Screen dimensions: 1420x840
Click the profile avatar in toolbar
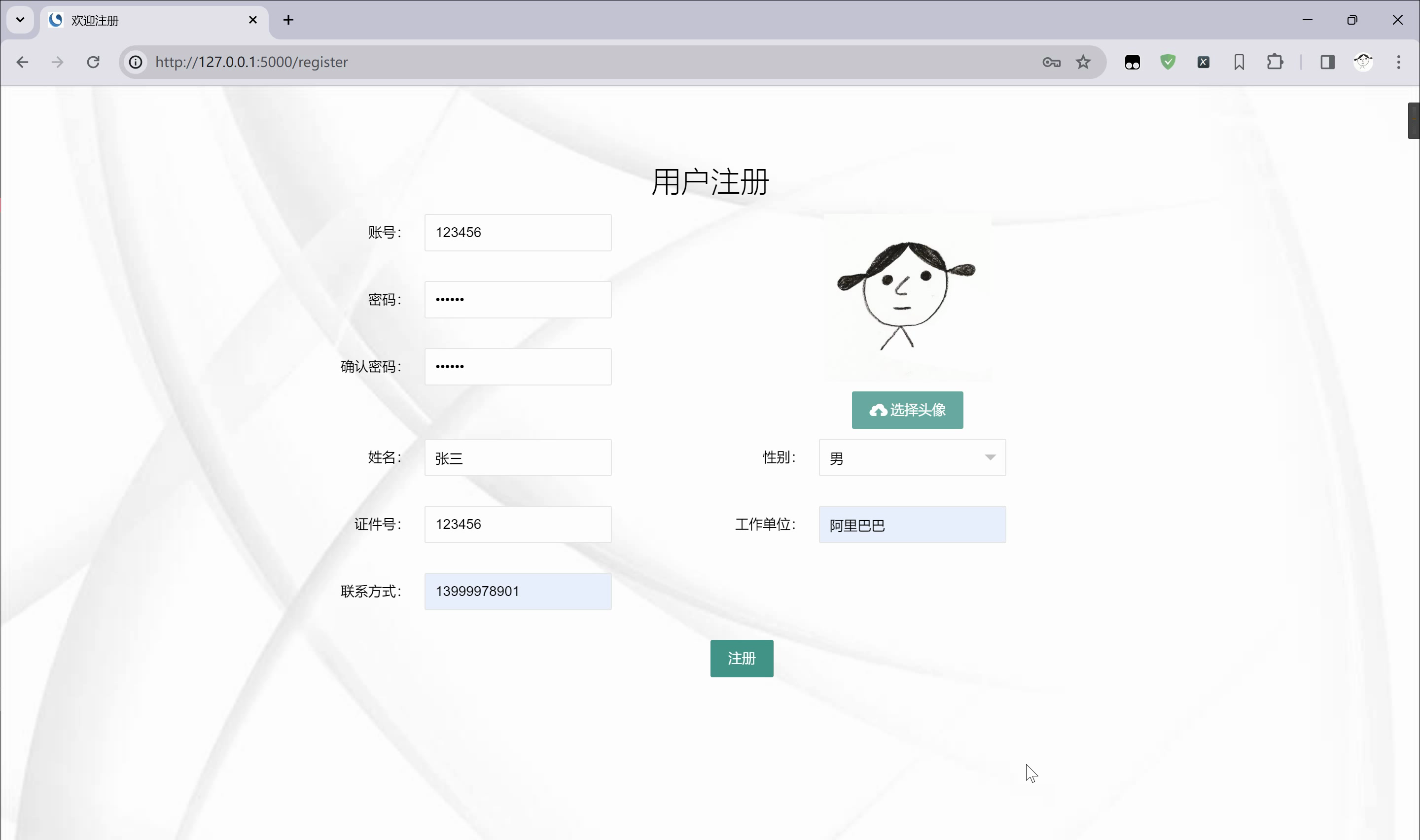1363,62
